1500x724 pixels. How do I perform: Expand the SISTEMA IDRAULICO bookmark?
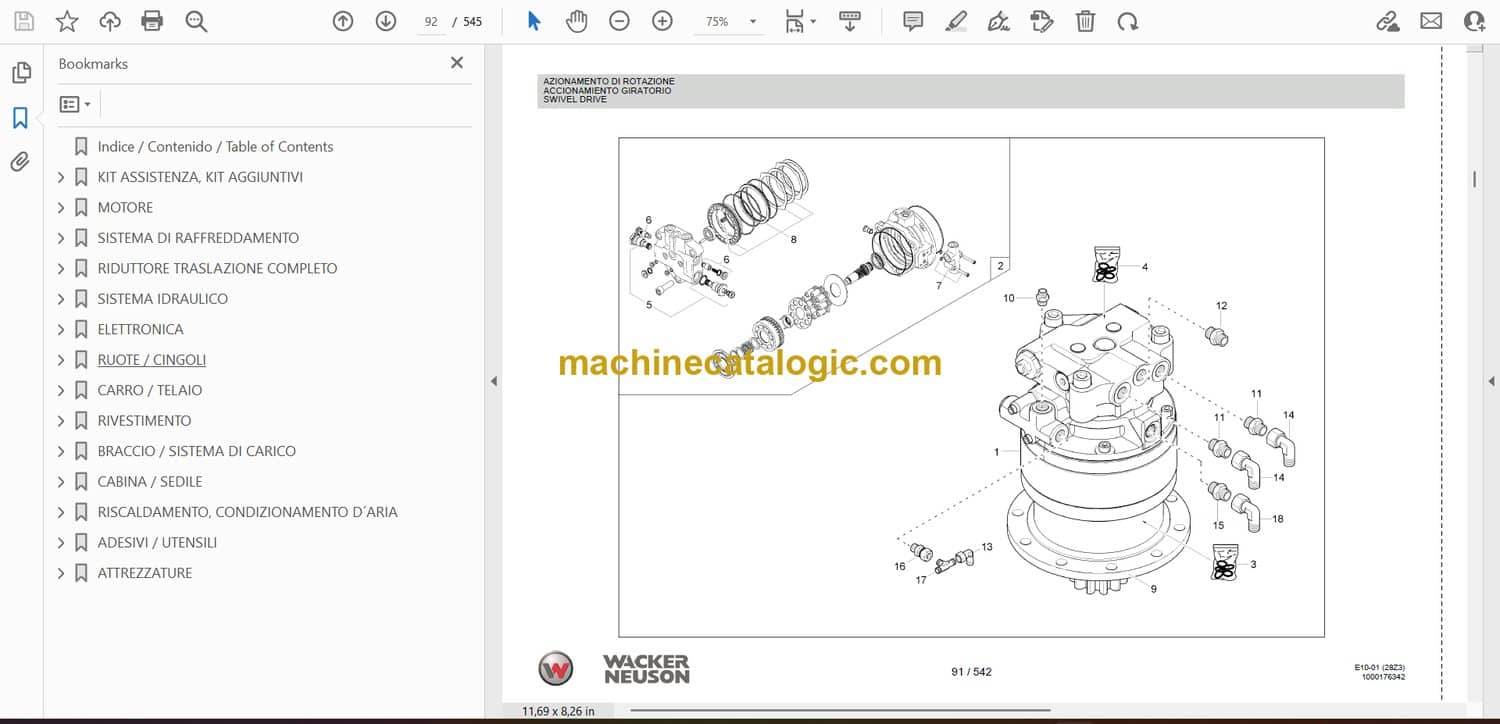(x=61, y=299)
